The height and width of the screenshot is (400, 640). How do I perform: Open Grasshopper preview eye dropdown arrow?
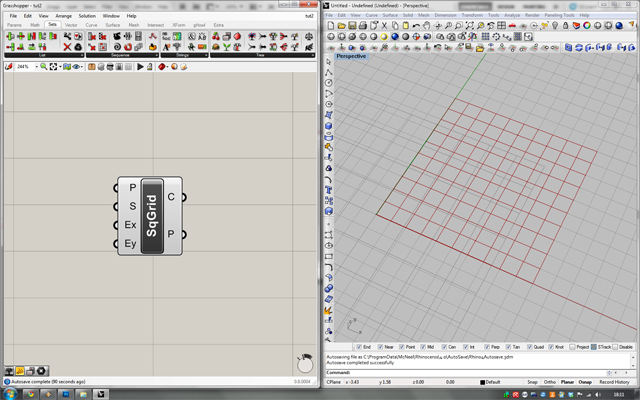[x=82, y=67]
